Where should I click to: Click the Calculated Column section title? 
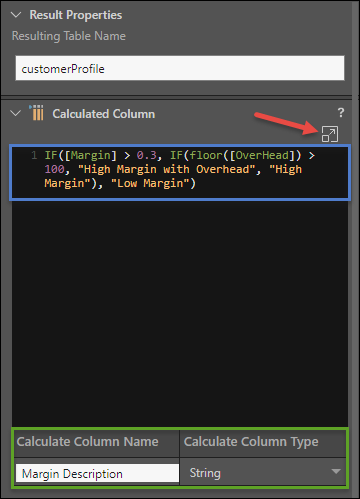click(x=104, y=114)
